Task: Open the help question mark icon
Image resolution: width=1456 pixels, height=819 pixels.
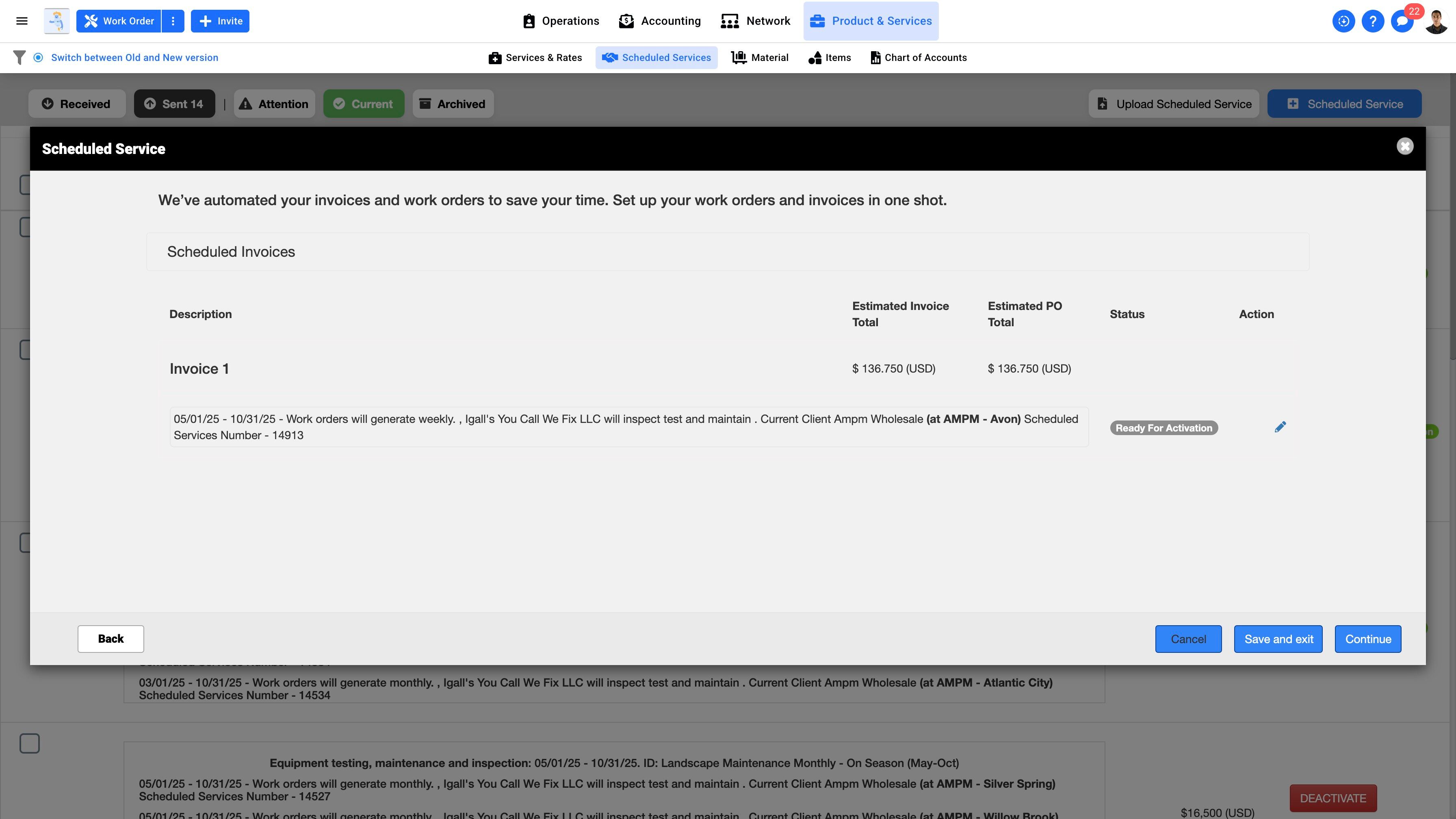Action: [x=1372, y=21]
